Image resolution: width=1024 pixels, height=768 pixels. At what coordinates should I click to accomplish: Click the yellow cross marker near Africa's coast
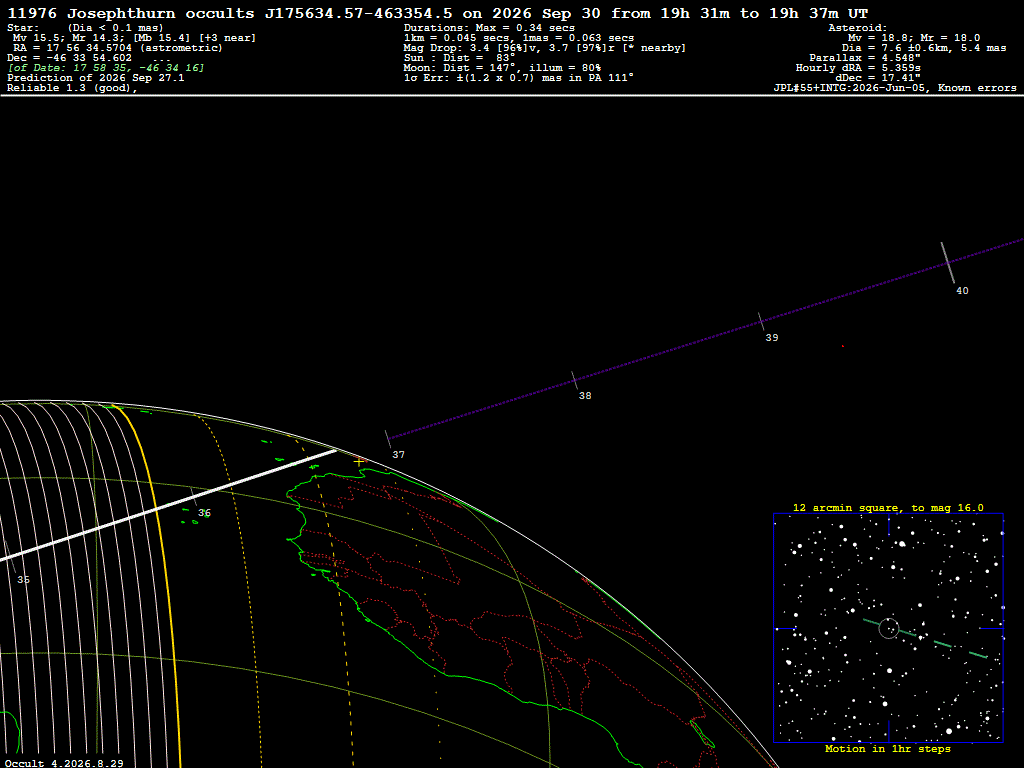[359, 462]
